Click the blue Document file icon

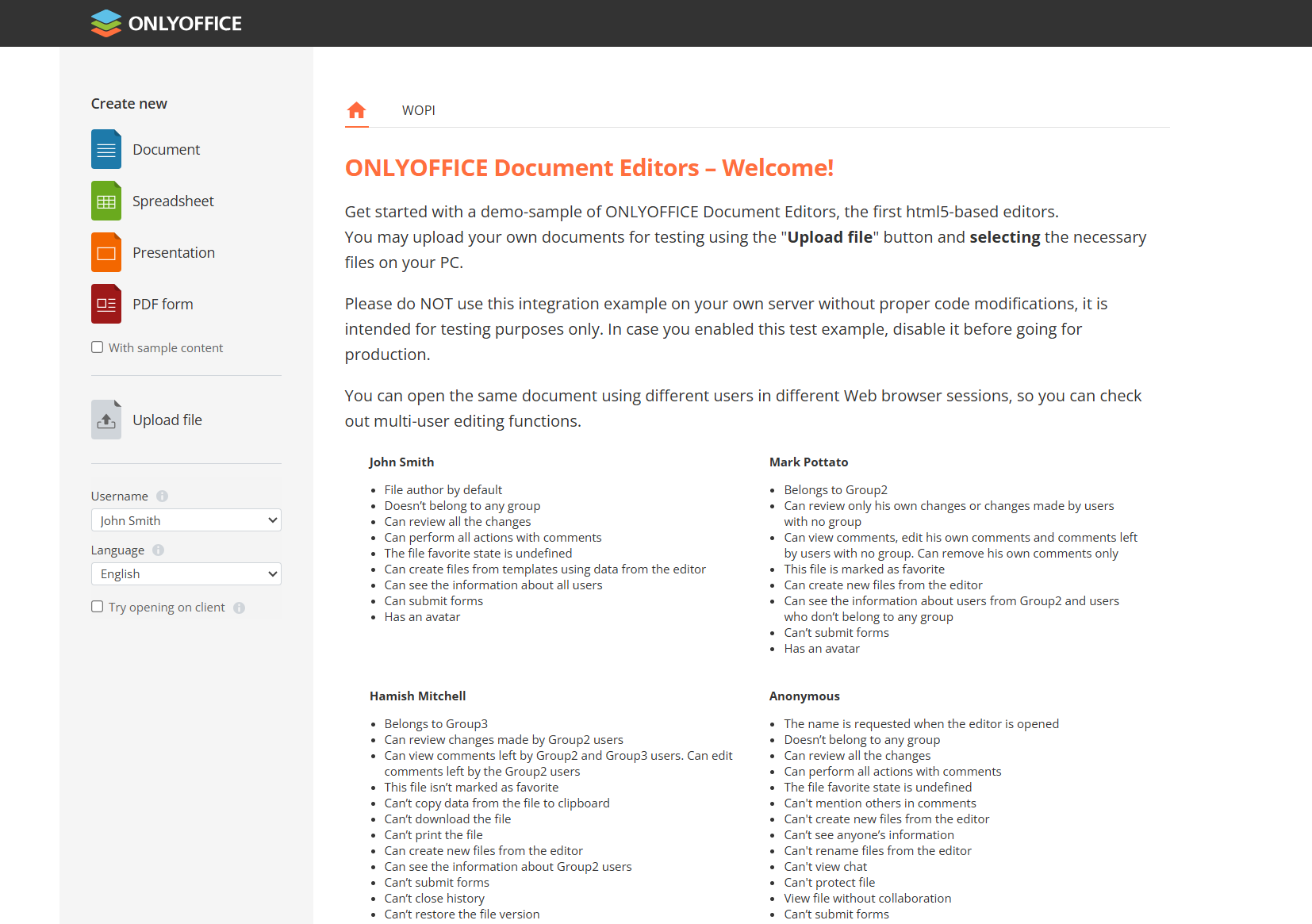(x=106, y=149)
